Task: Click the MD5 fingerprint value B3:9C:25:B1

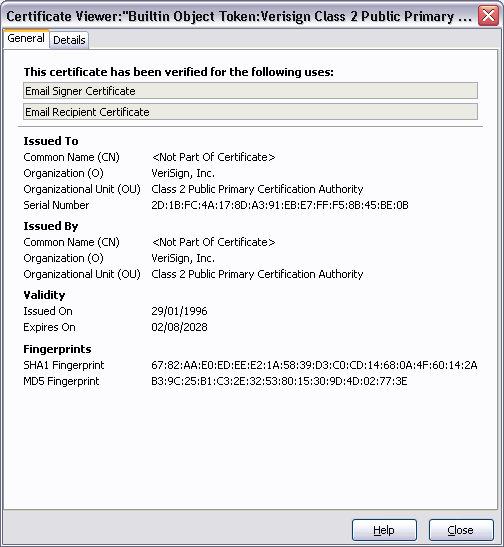Action: click(x=279, y=381)
